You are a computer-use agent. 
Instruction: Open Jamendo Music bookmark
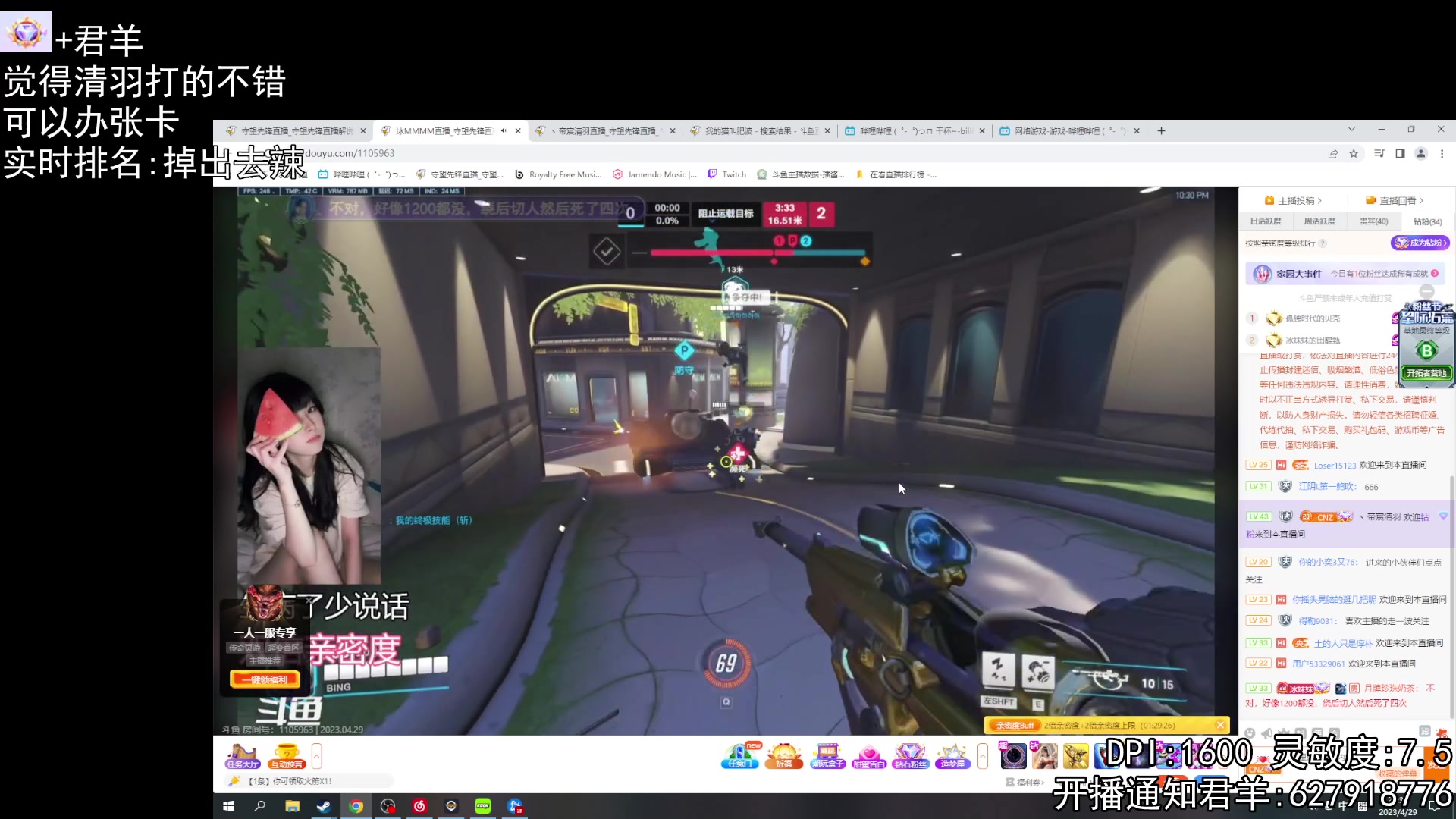click(655, 174)
